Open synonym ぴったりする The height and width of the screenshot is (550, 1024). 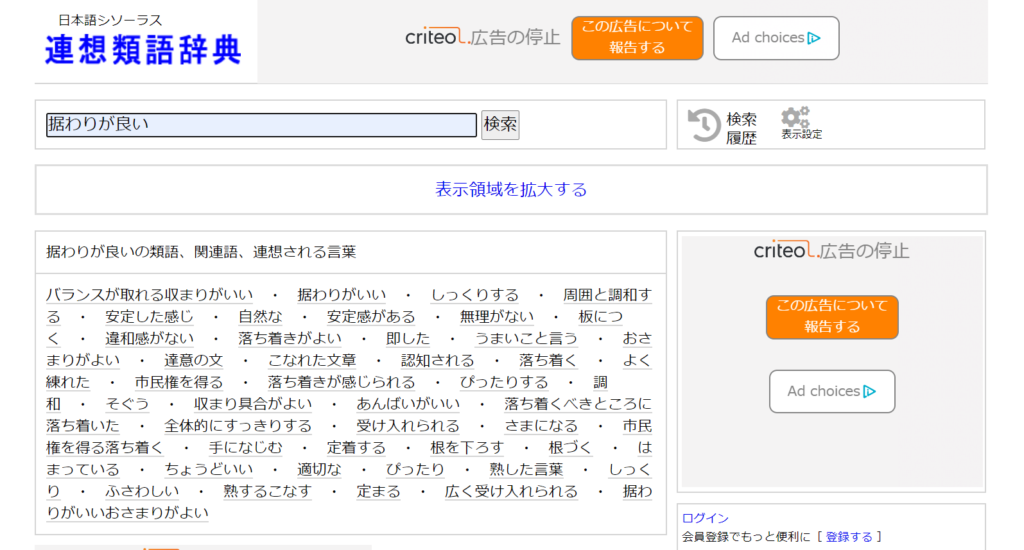[504, 382]
